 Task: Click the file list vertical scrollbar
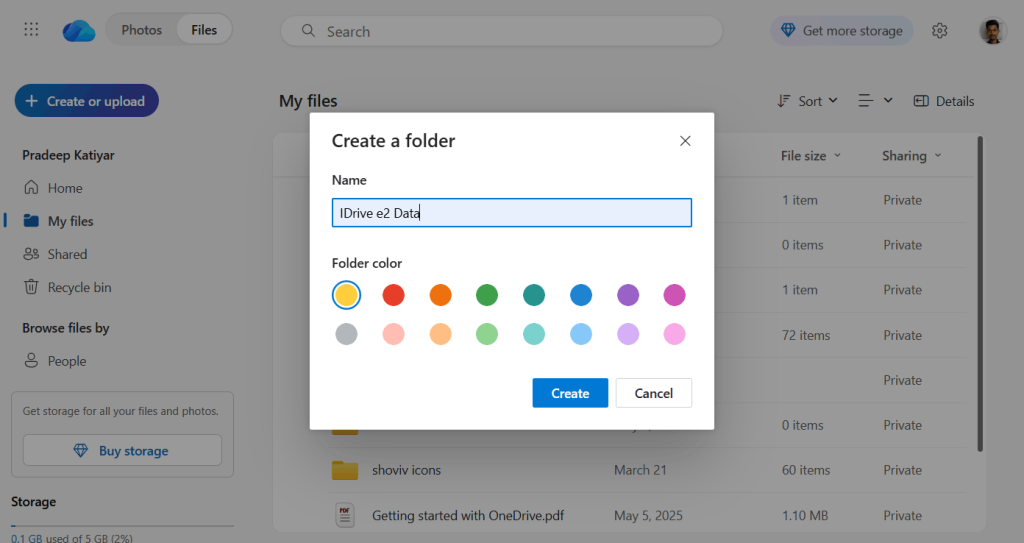980,293
